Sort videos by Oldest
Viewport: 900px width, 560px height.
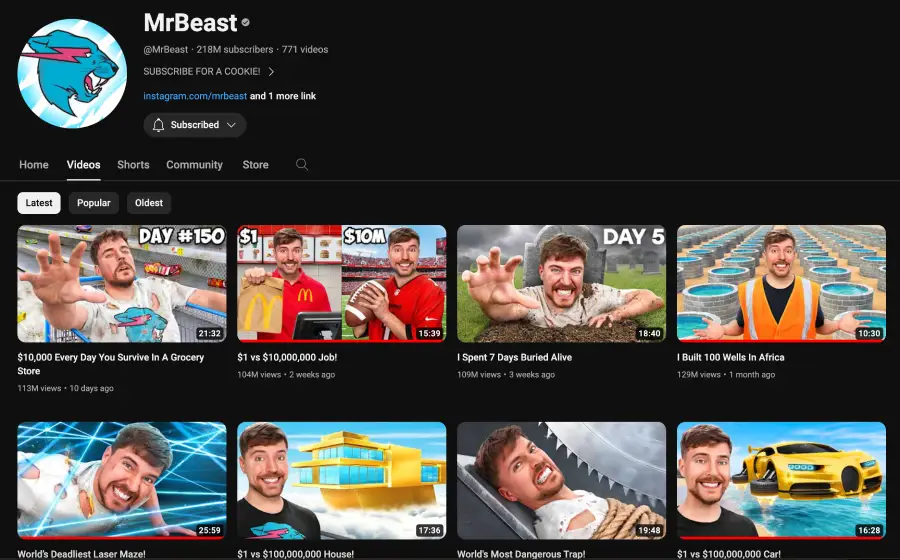(149, 203)
